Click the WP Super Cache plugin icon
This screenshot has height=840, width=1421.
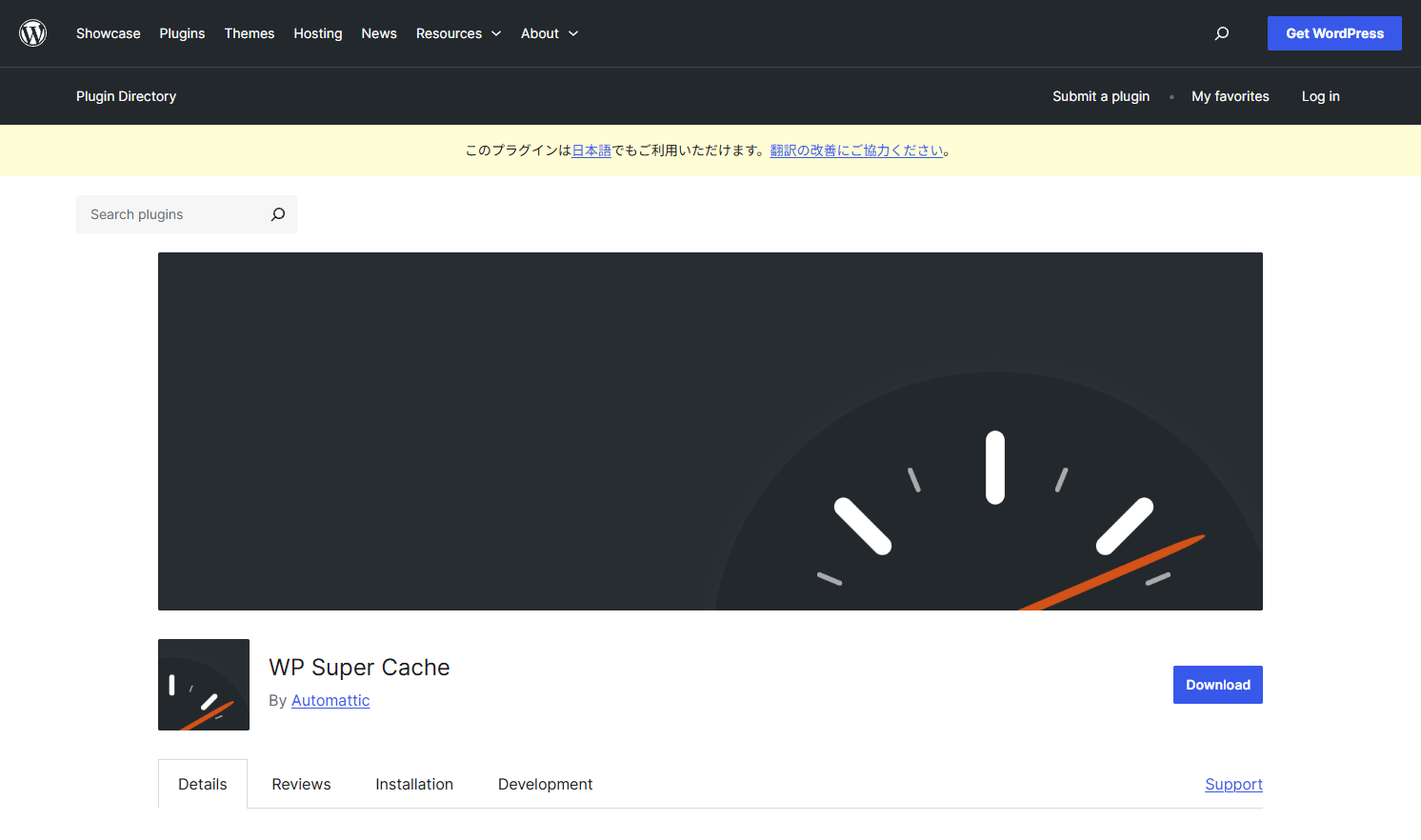tap(204, 685)
